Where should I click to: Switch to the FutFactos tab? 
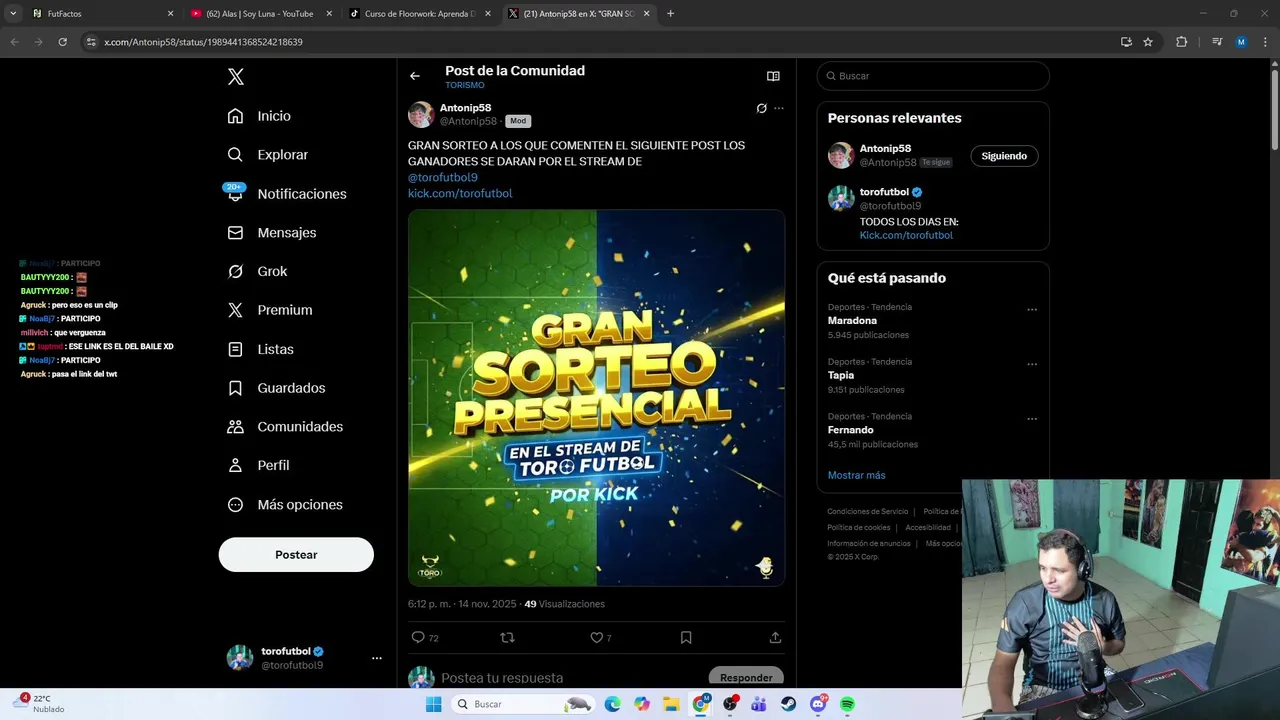(100, 14)
